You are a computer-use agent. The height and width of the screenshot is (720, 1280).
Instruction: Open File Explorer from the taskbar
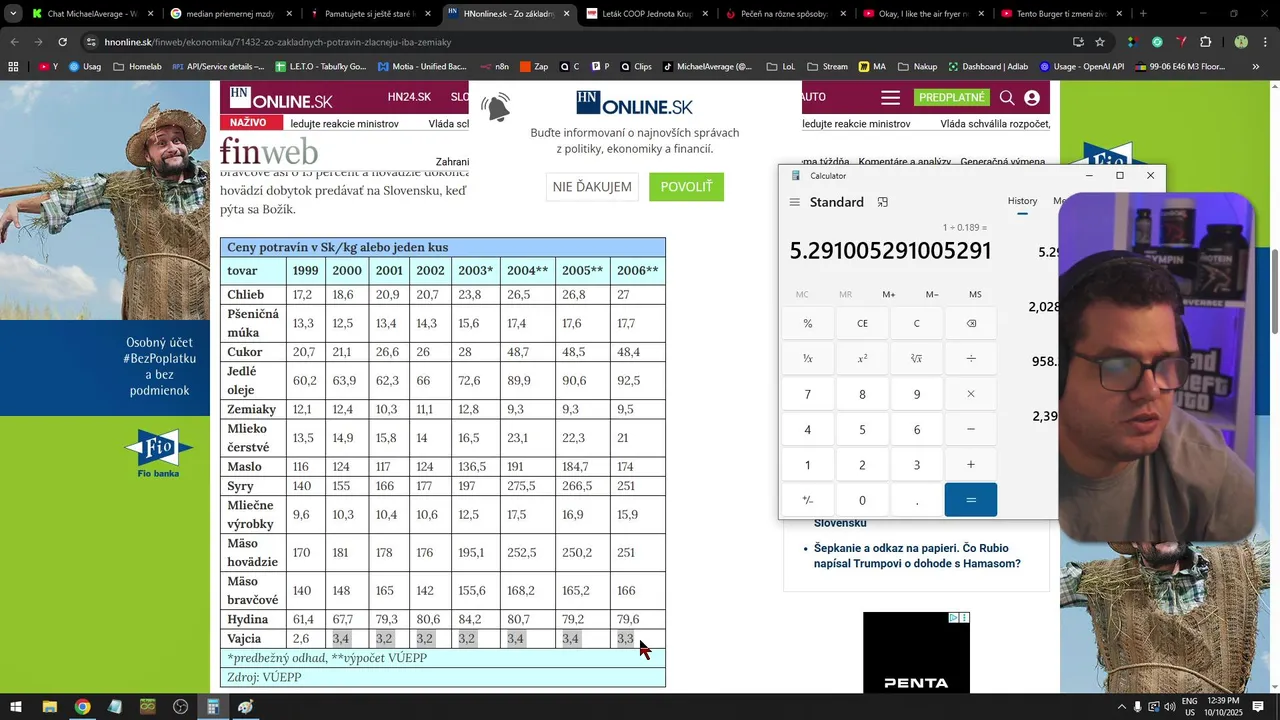49,707
